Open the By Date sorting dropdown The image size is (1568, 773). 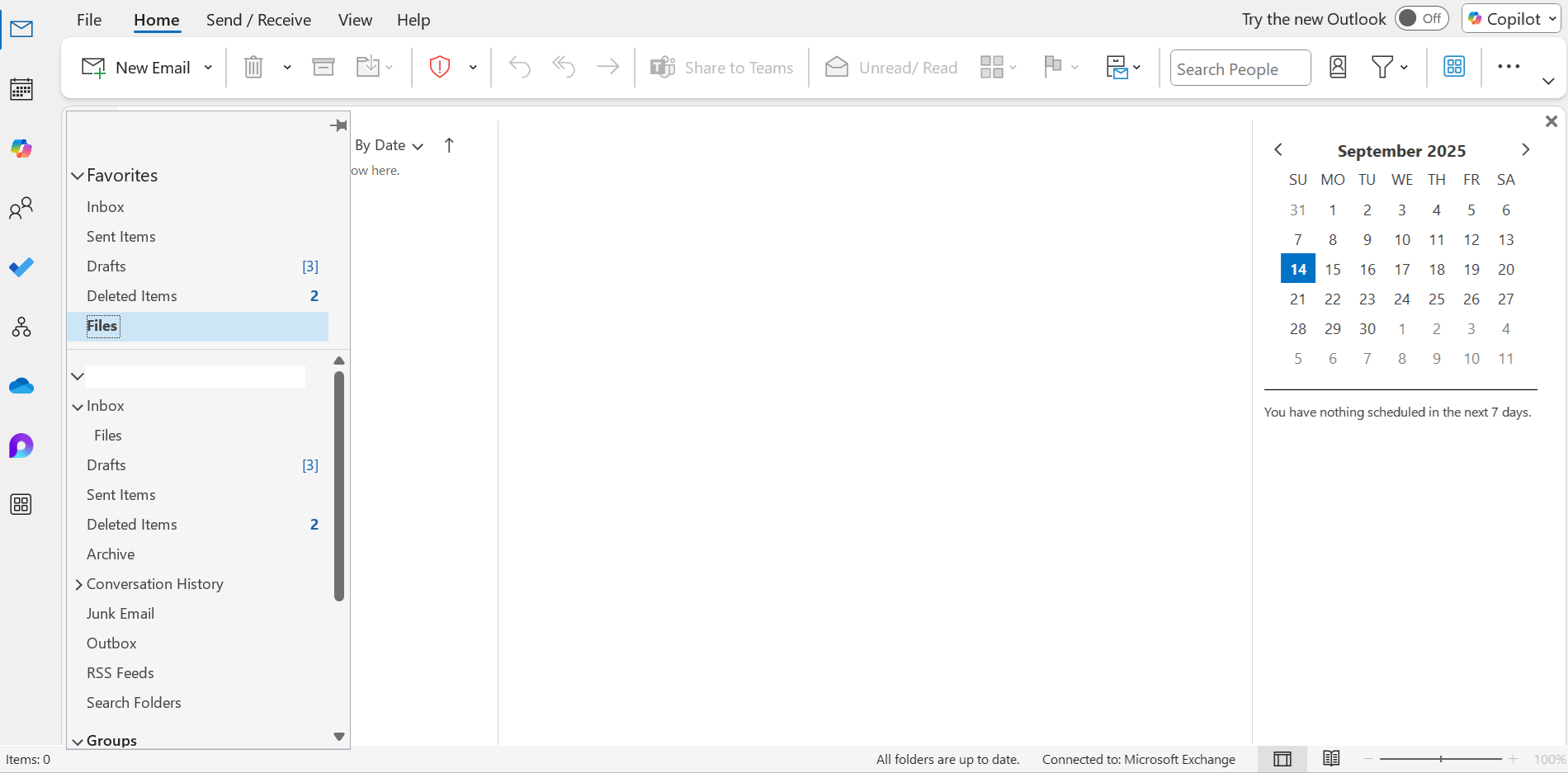coord(388,145)
